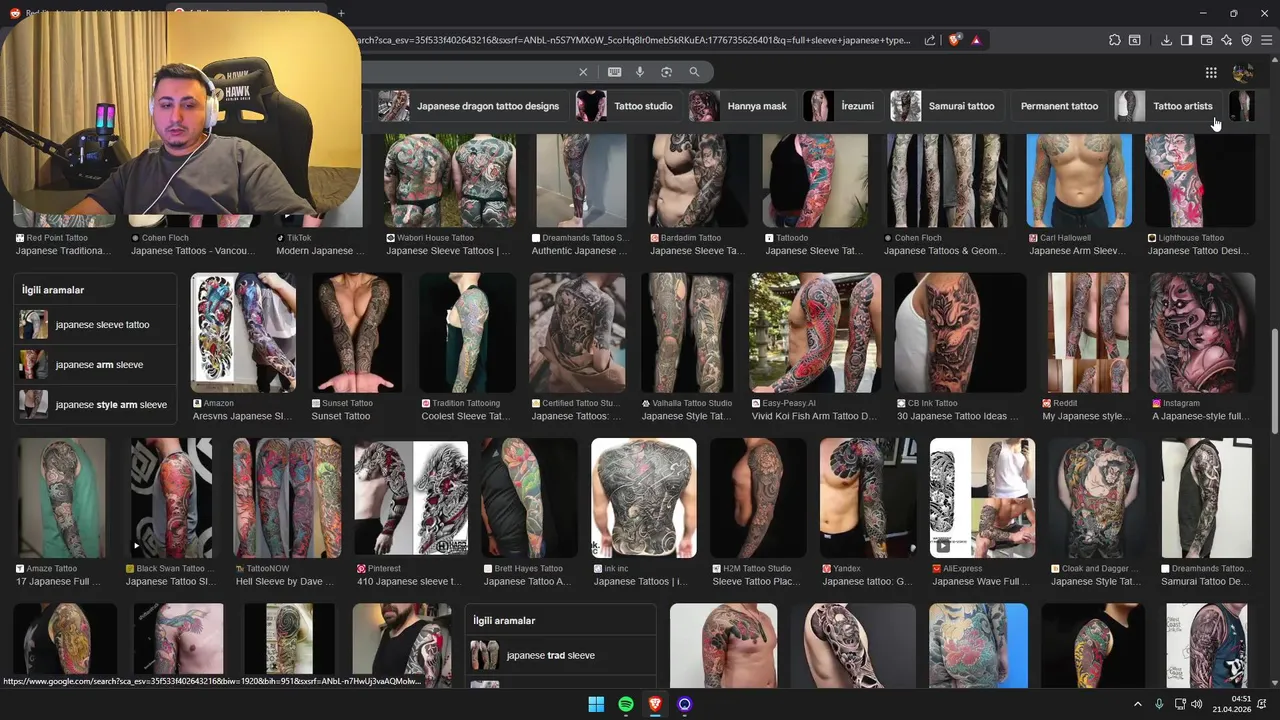Open TattooNOW Hell Sleeve by Dave image

coord(287,498)
